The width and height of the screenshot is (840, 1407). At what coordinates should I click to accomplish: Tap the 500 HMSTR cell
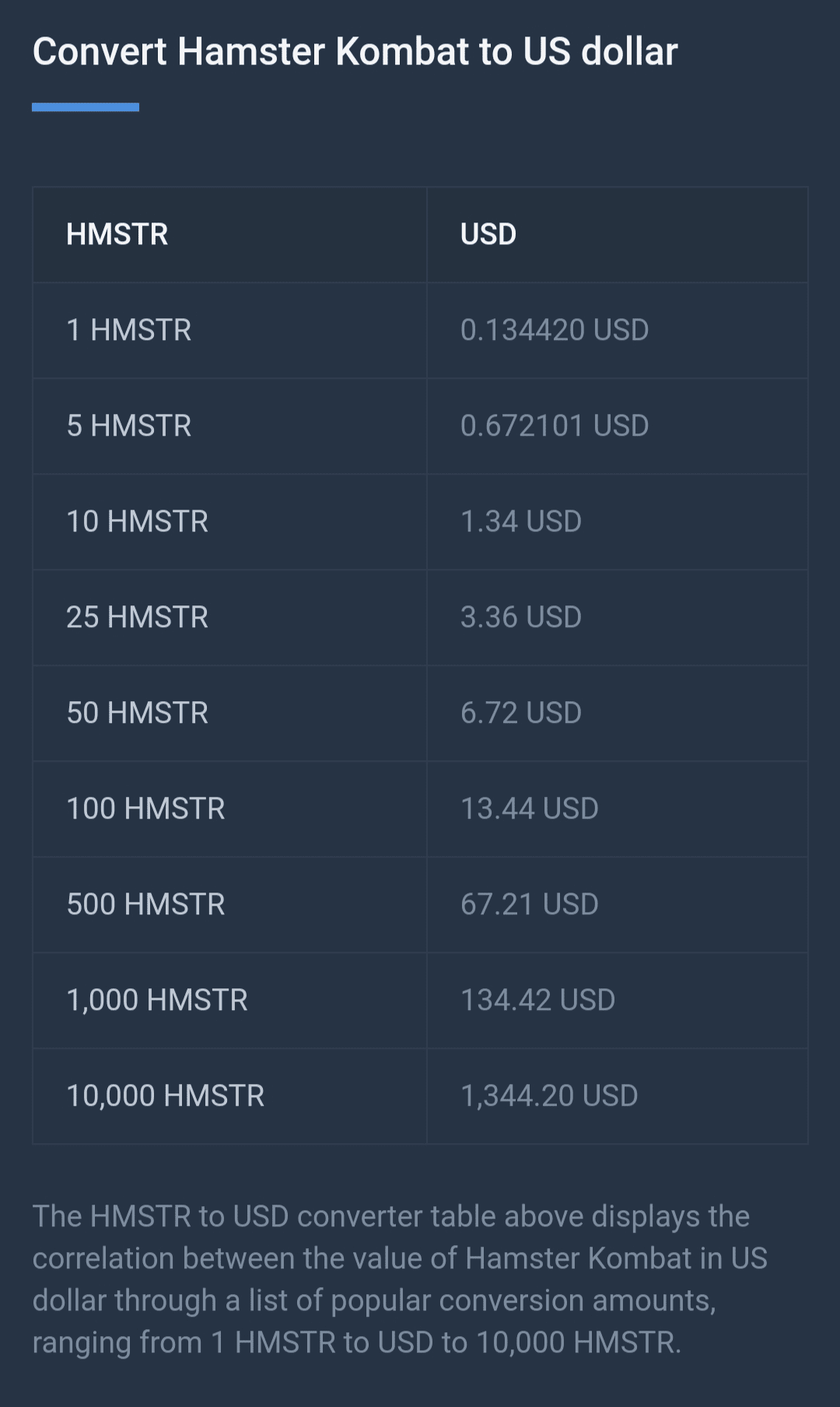pyautogui.click(x=146, y=904)
